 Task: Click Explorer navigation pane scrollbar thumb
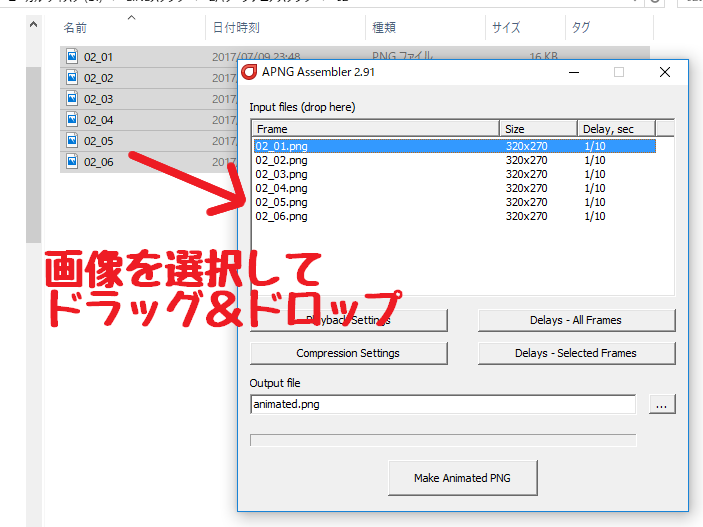coord(34,155)
